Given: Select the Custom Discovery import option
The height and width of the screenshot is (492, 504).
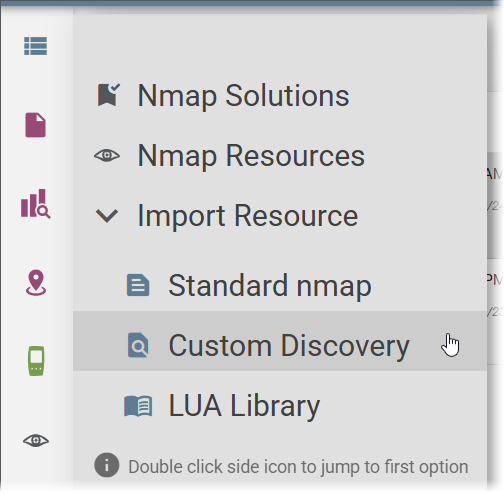Looking at the screenshot, I should click(x=280, y=341).
